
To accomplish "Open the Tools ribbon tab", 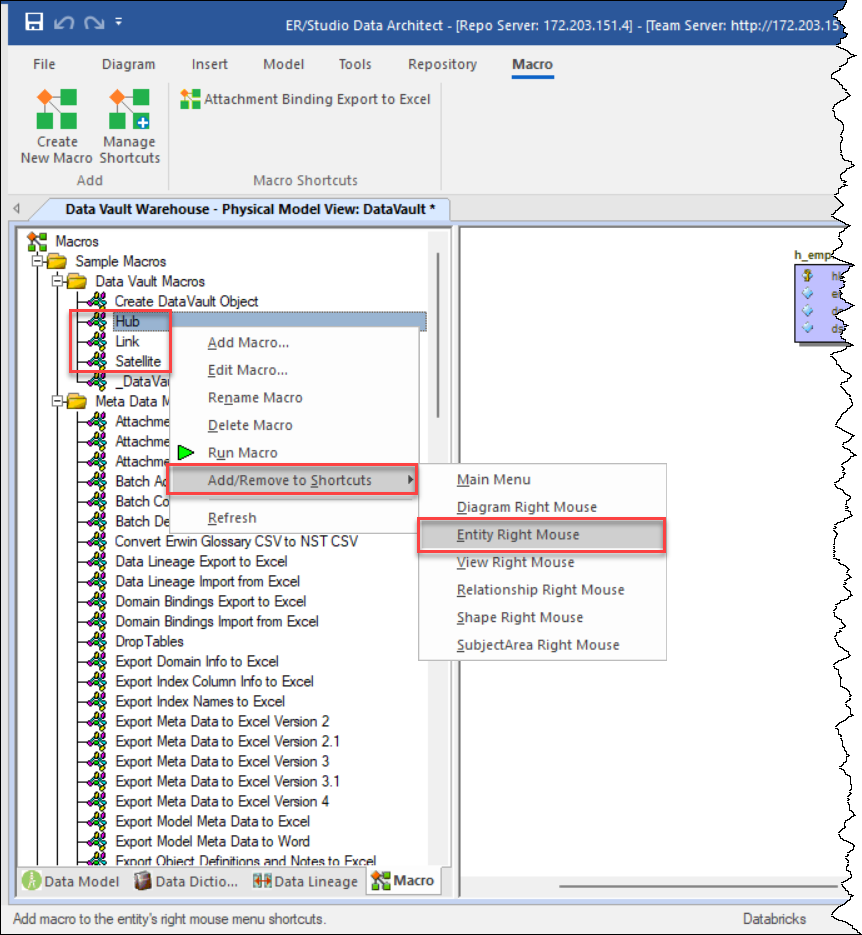I will pos(355,64).
